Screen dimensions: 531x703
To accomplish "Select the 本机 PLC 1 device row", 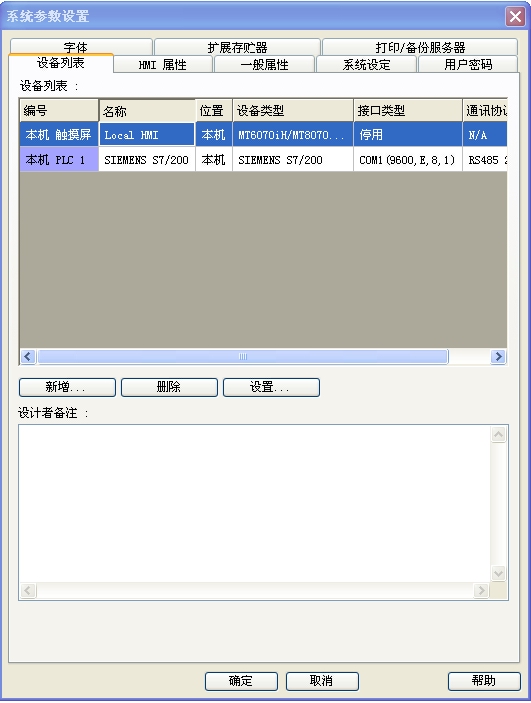I will point(263,159).
